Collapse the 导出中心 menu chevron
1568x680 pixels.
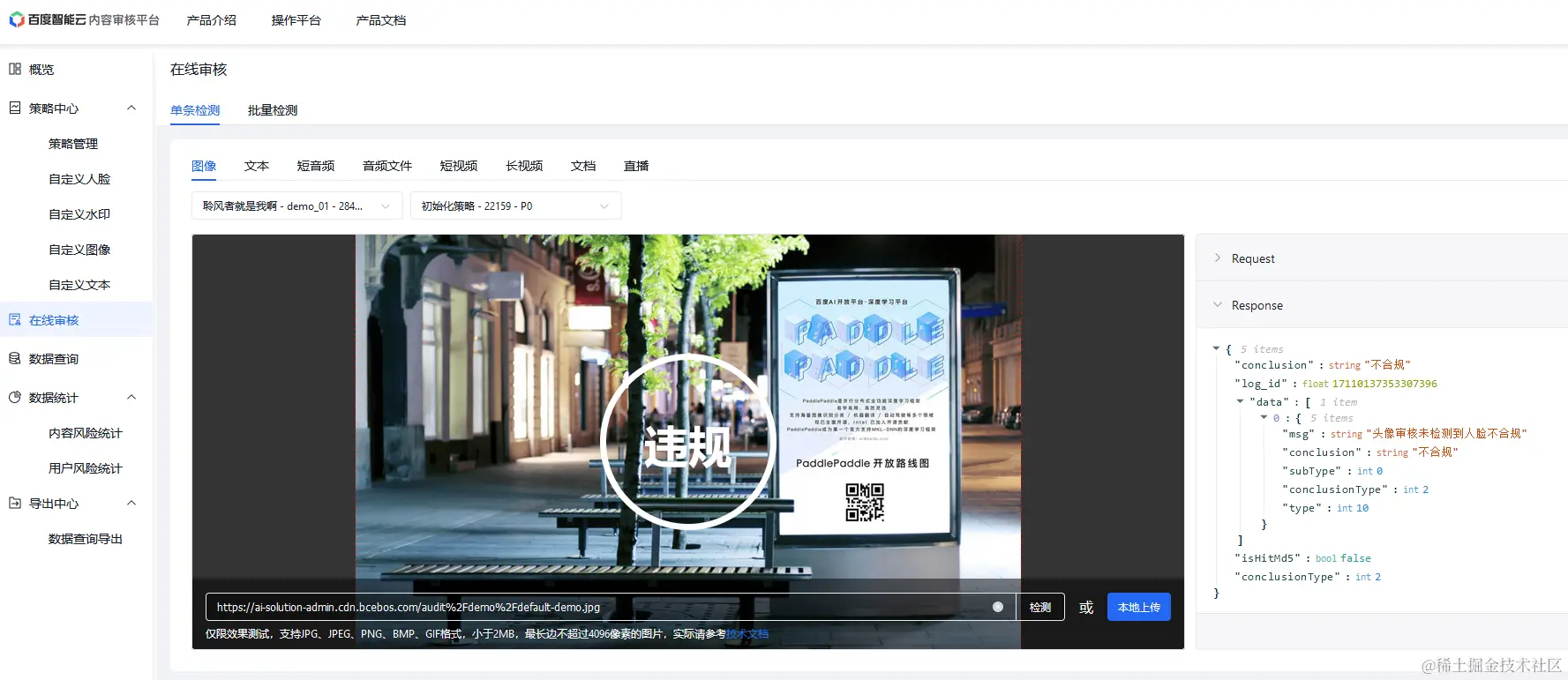131,503
